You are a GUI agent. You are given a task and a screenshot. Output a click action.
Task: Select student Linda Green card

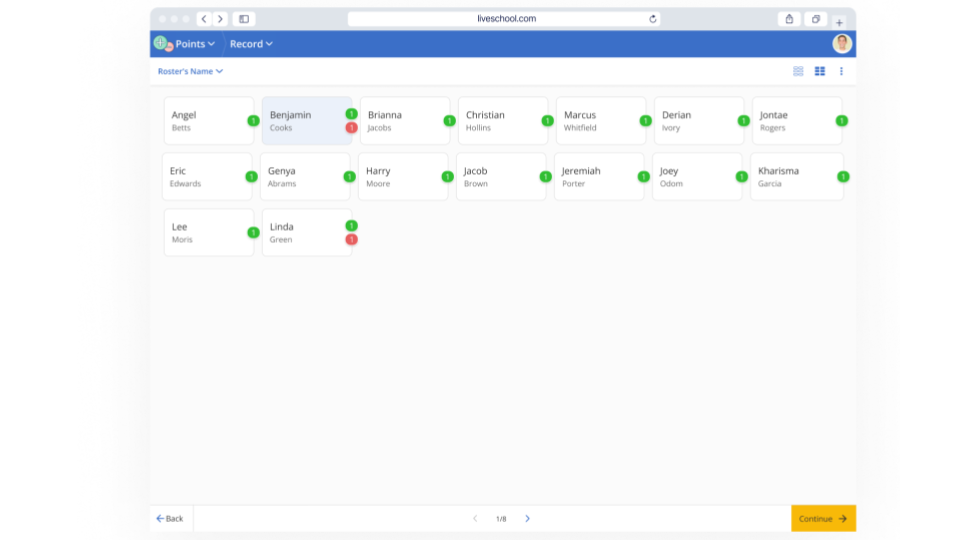[307, 232]
